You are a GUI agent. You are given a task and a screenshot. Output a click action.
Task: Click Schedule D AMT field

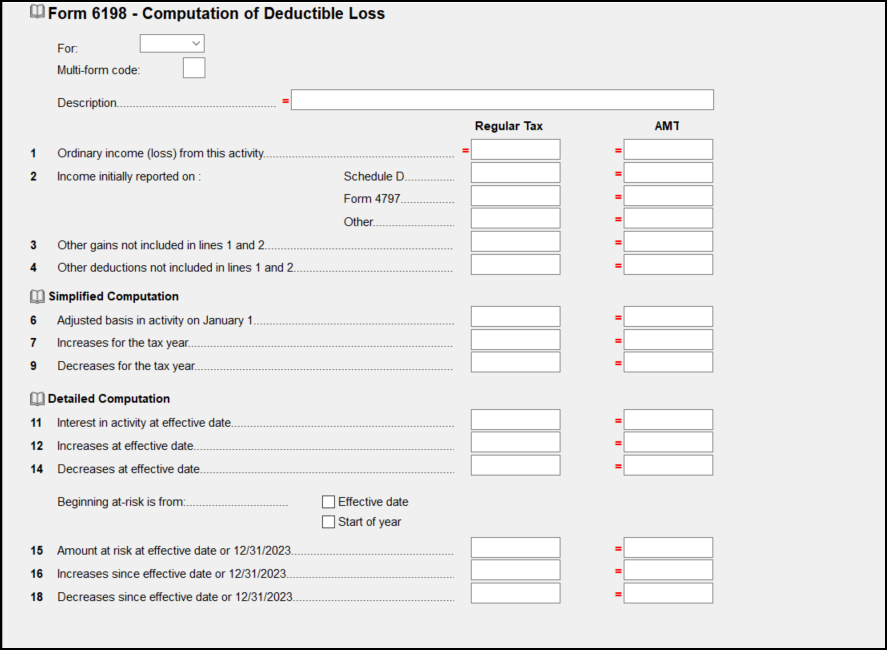click(668, 173)
